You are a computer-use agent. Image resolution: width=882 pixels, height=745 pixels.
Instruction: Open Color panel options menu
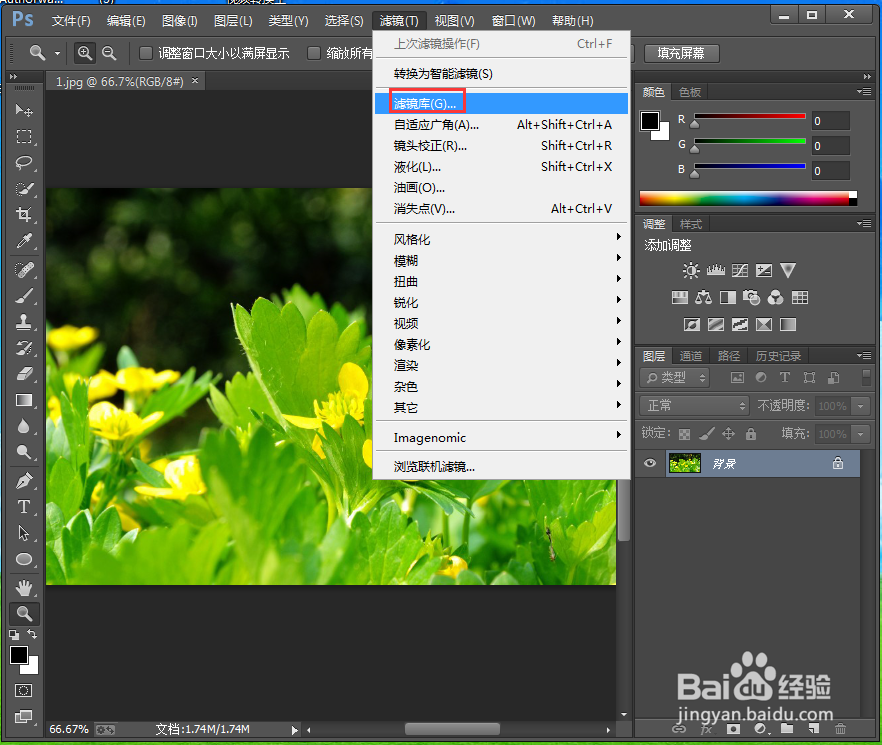point(864,91)
